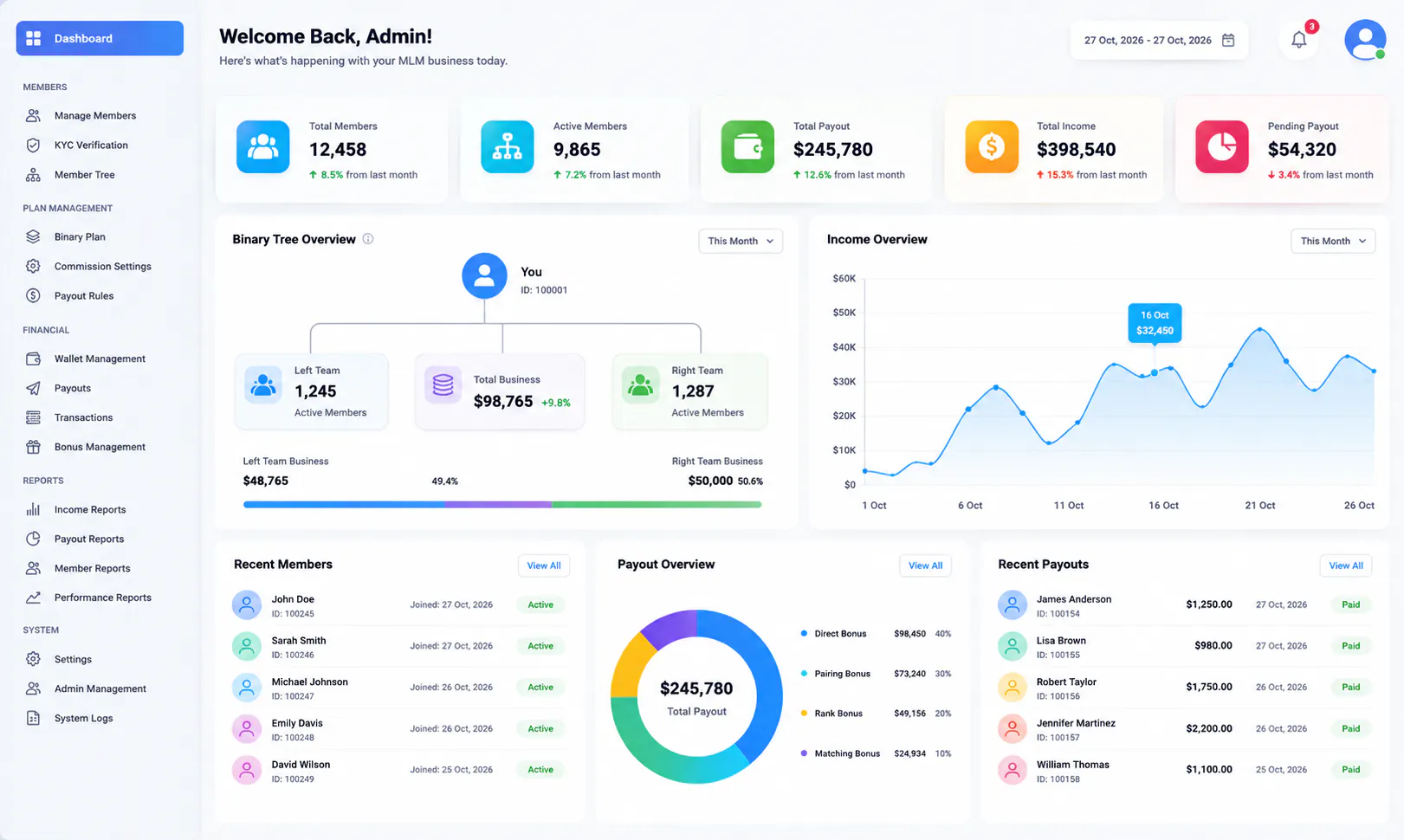Image resolution: width=1404 pixels, height=840 pixels.
Task: Click the $2,200.00 payout amount
Action: [x=1209, y=728]
